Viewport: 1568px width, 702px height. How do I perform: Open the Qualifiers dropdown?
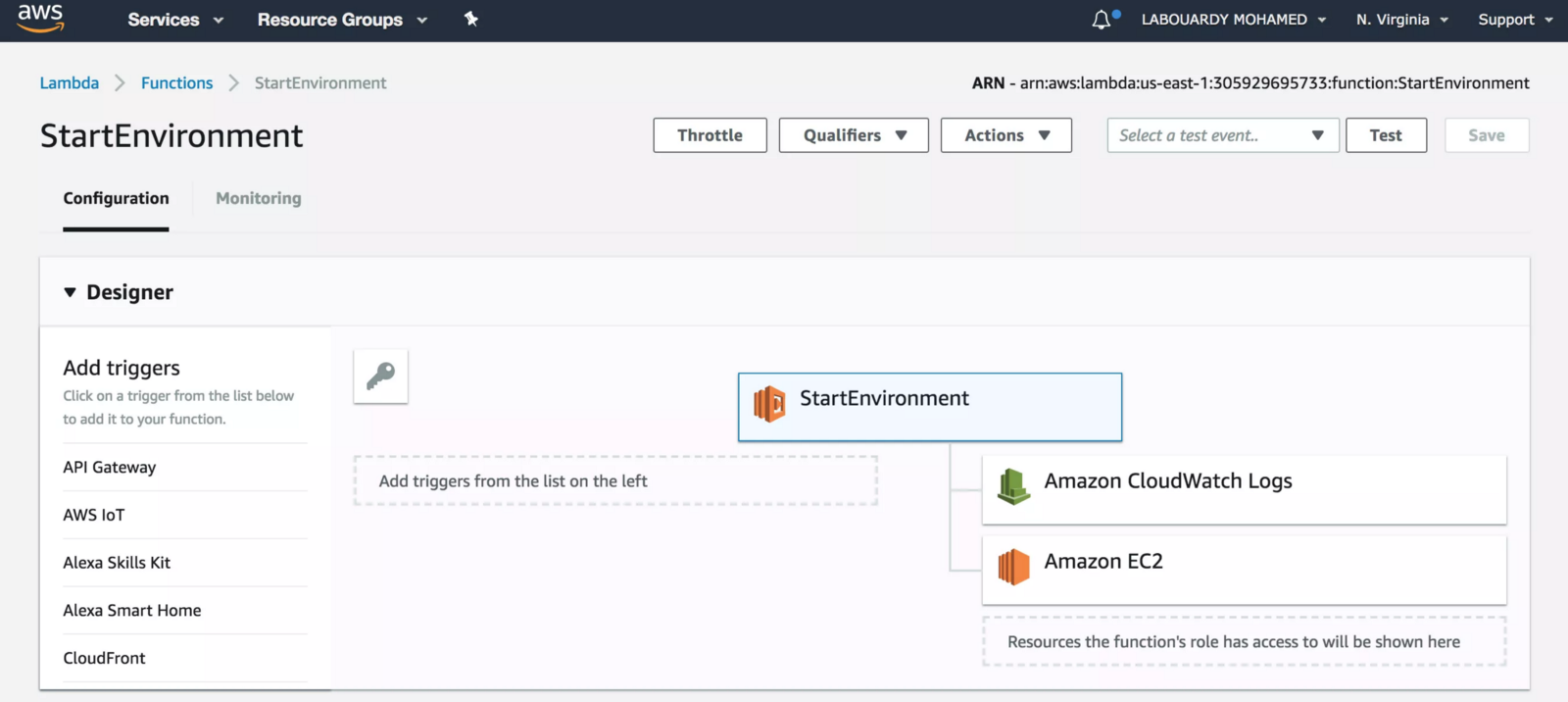(854, 135)
